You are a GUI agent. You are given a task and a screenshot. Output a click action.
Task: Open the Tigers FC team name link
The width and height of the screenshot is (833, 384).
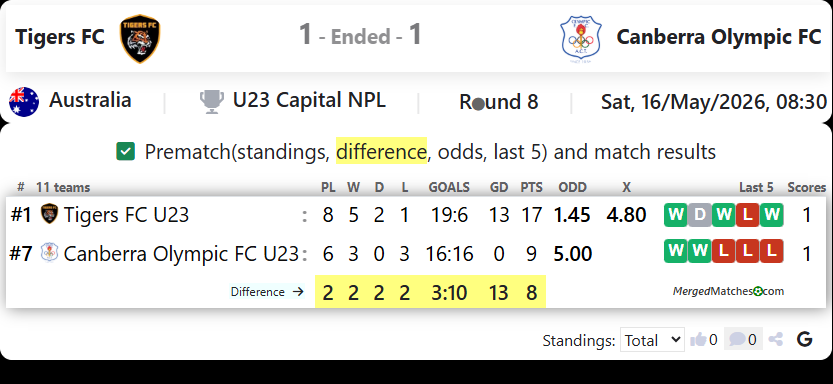(x=60, y=37)
